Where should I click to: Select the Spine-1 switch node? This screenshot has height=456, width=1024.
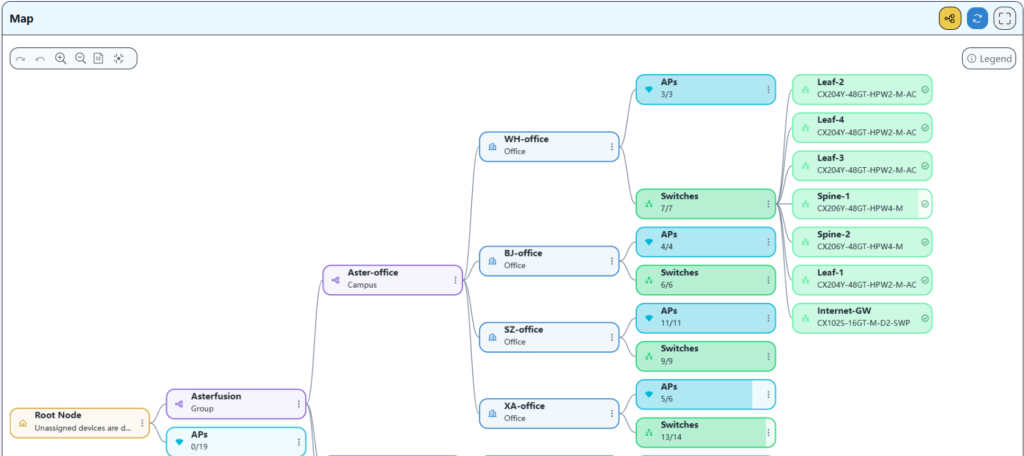(855, 203)
